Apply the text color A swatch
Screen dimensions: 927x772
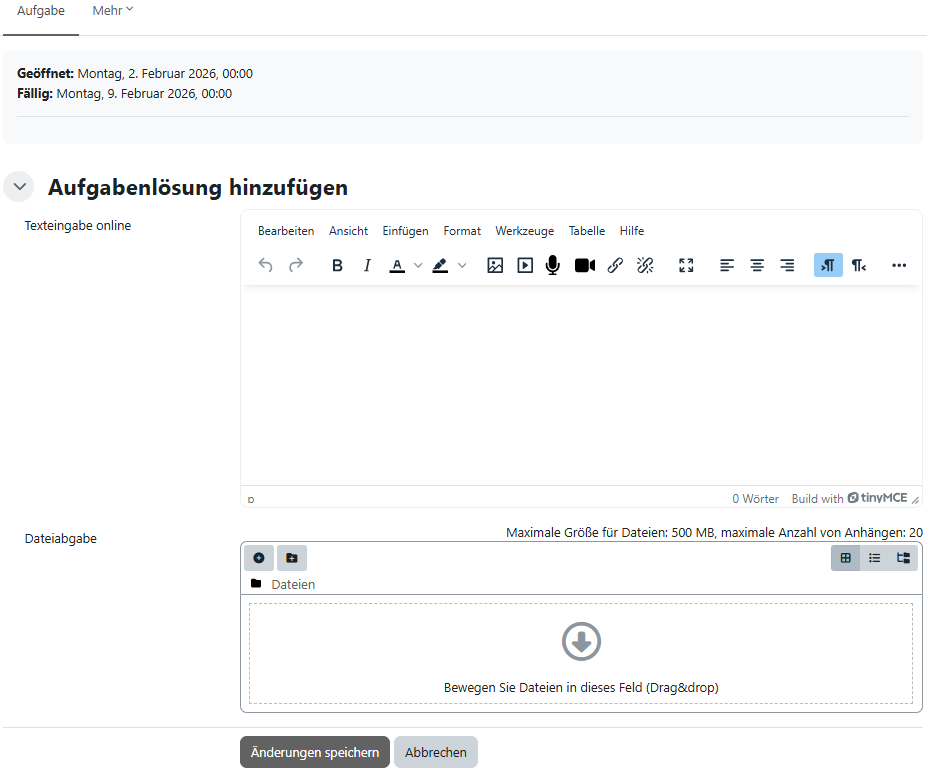pos(397,265)
